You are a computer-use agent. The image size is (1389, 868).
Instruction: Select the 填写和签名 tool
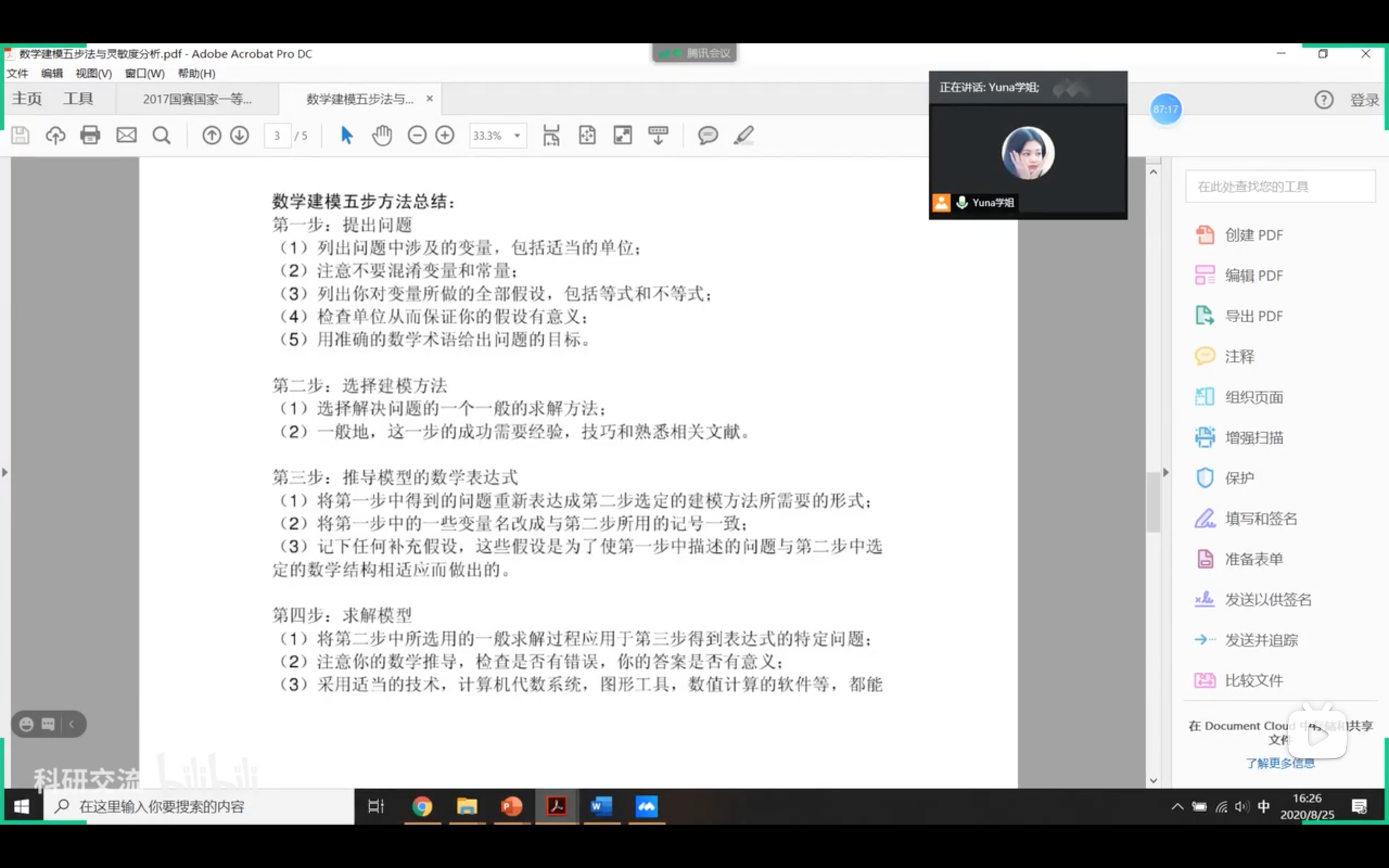coord(1260,518)
